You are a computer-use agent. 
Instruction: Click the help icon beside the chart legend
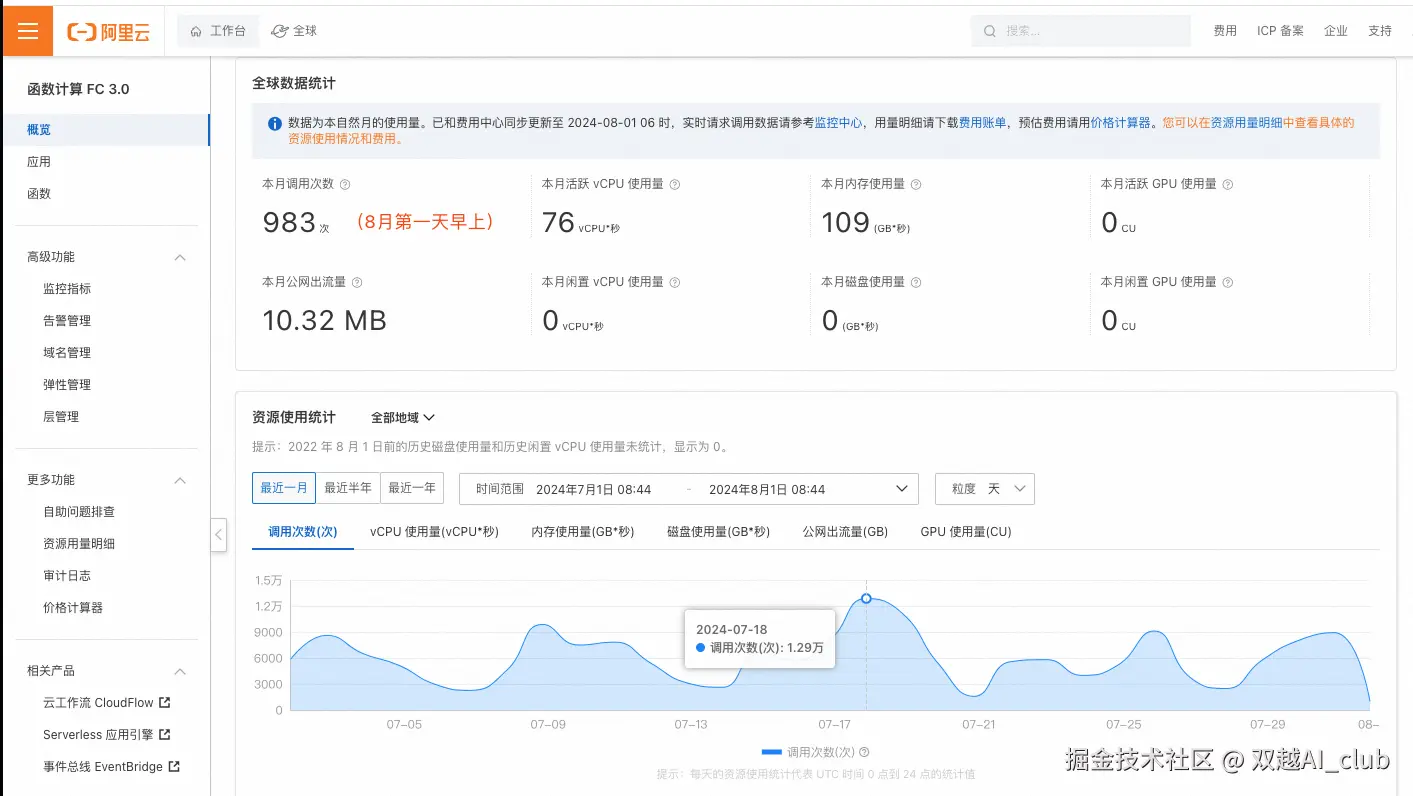(864, 752)
